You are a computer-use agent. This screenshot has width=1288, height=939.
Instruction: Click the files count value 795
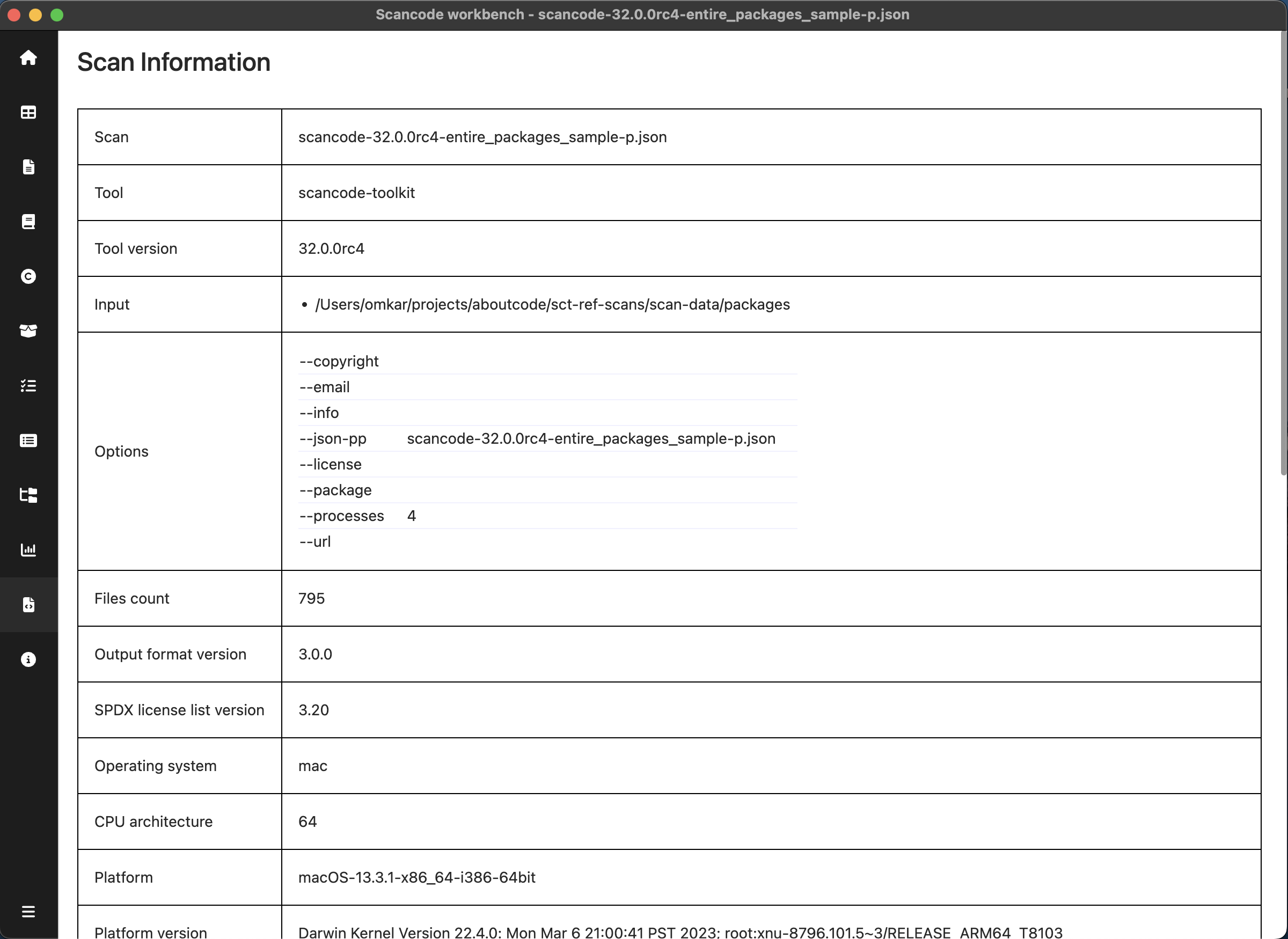click(311, 598)
